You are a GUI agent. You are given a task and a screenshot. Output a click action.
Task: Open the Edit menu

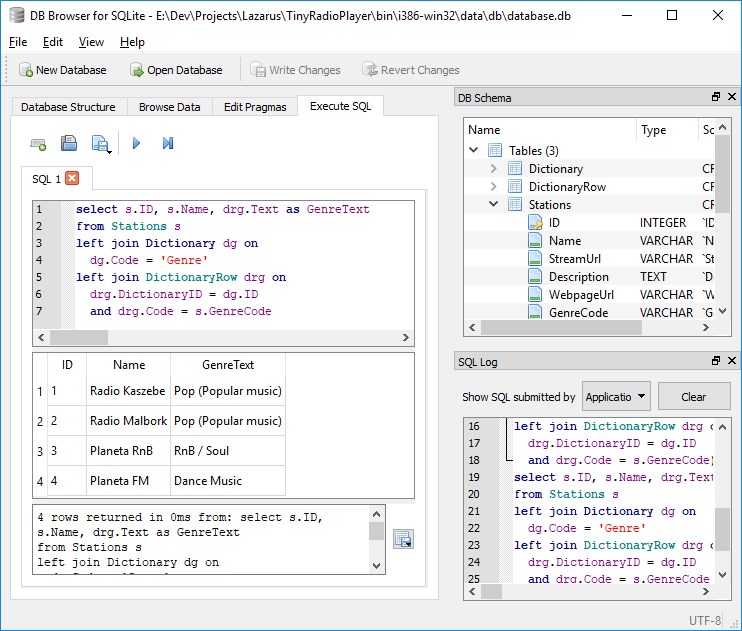(x=53, y=42)
